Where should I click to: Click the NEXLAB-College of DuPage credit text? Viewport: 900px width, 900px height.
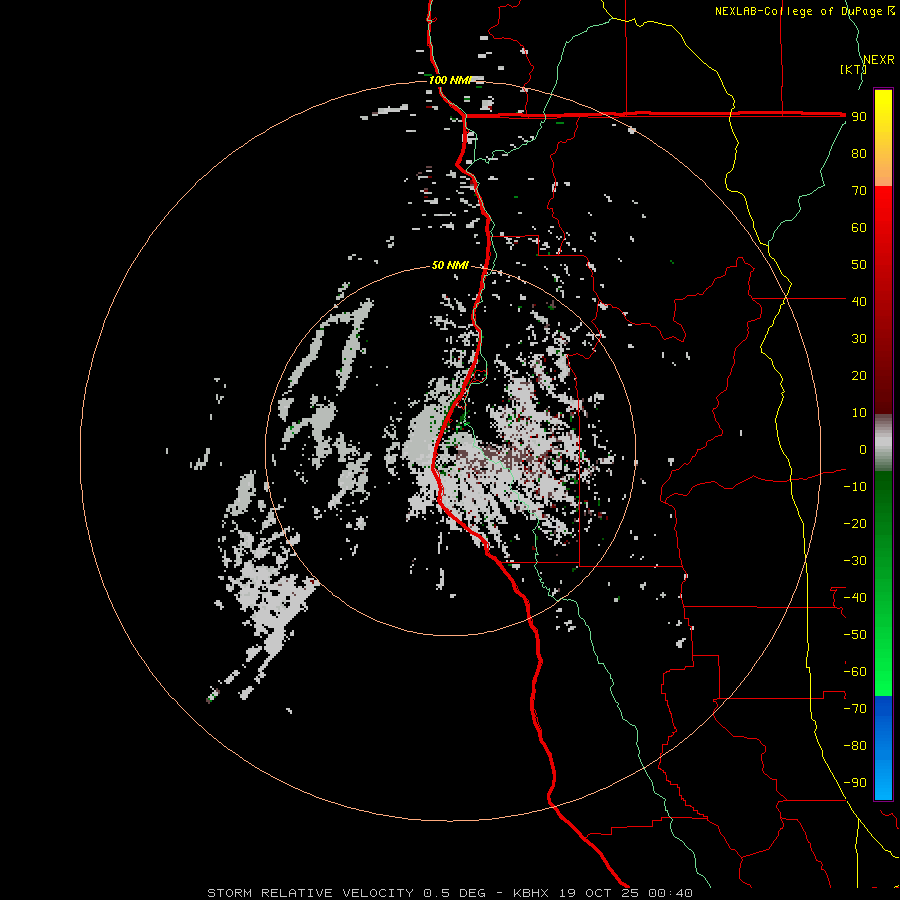coord(804,11)
